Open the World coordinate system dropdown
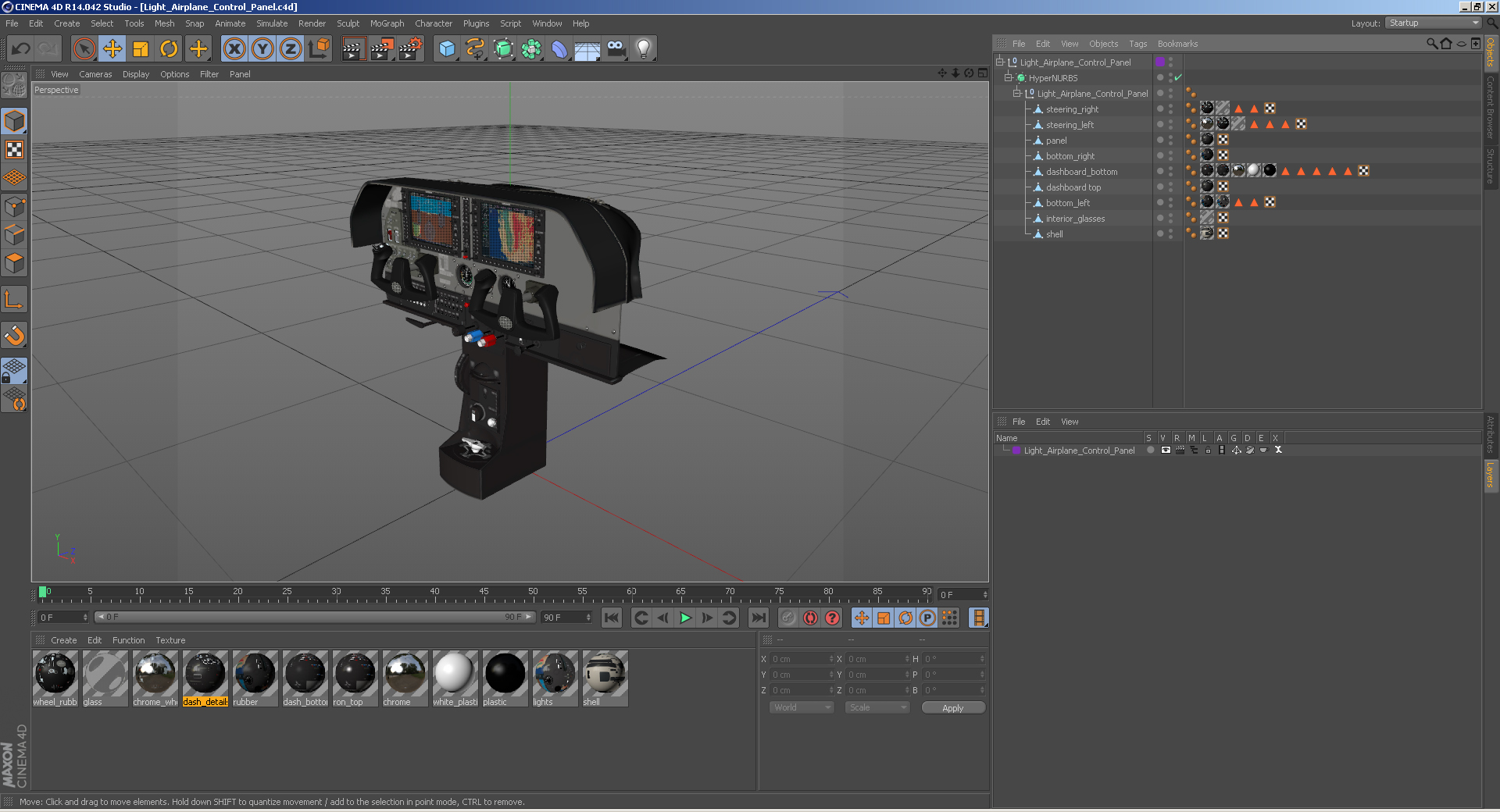This screenshot has height=812, width=1500. (x=802, y=707)
